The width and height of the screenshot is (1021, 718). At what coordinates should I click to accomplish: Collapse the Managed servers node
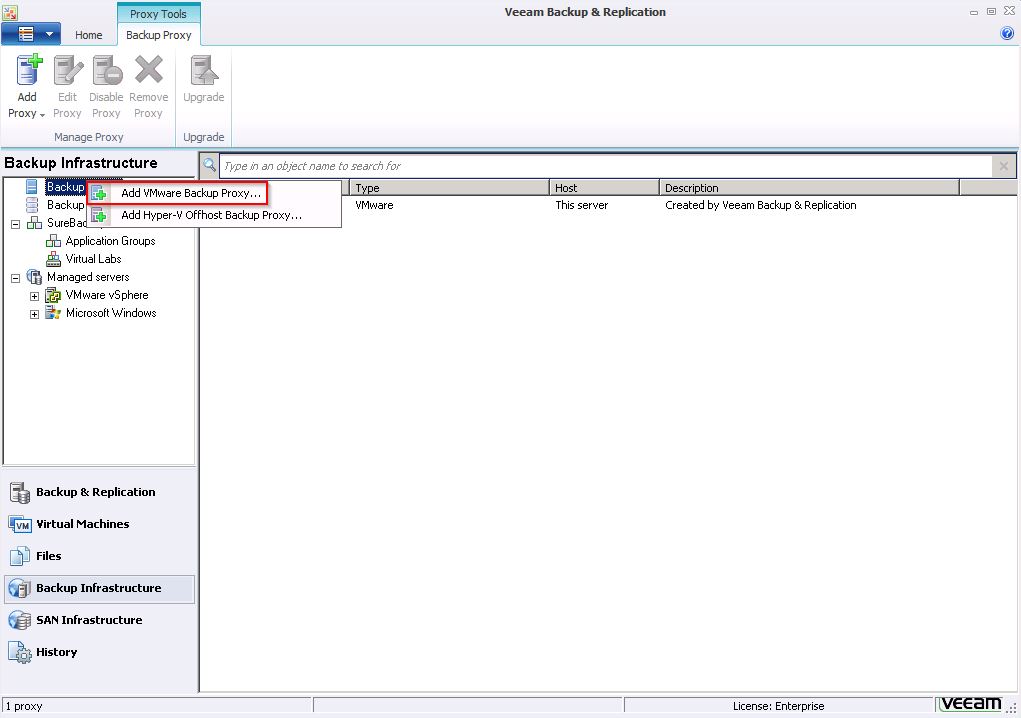[16, 278]
